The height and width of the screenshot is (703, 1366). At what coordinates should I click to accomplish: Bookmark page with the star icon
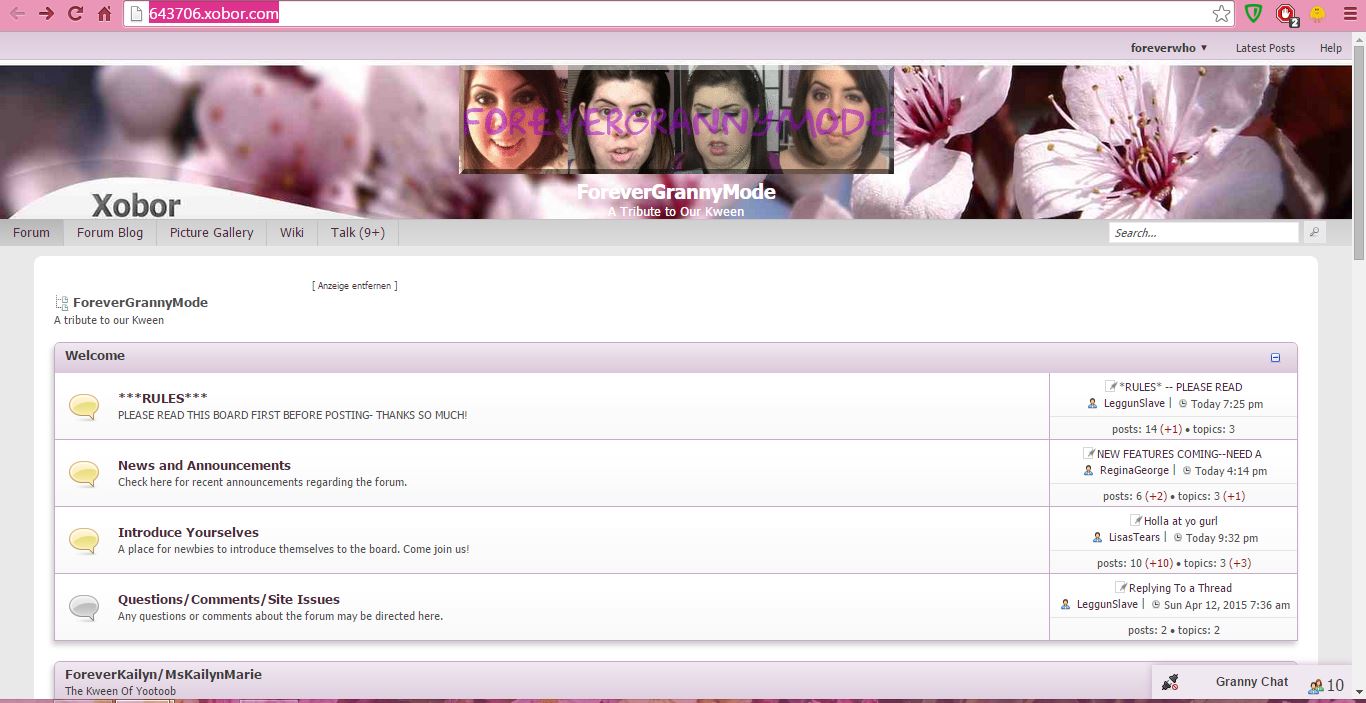pyautogui.click(x=1221, y=13)
